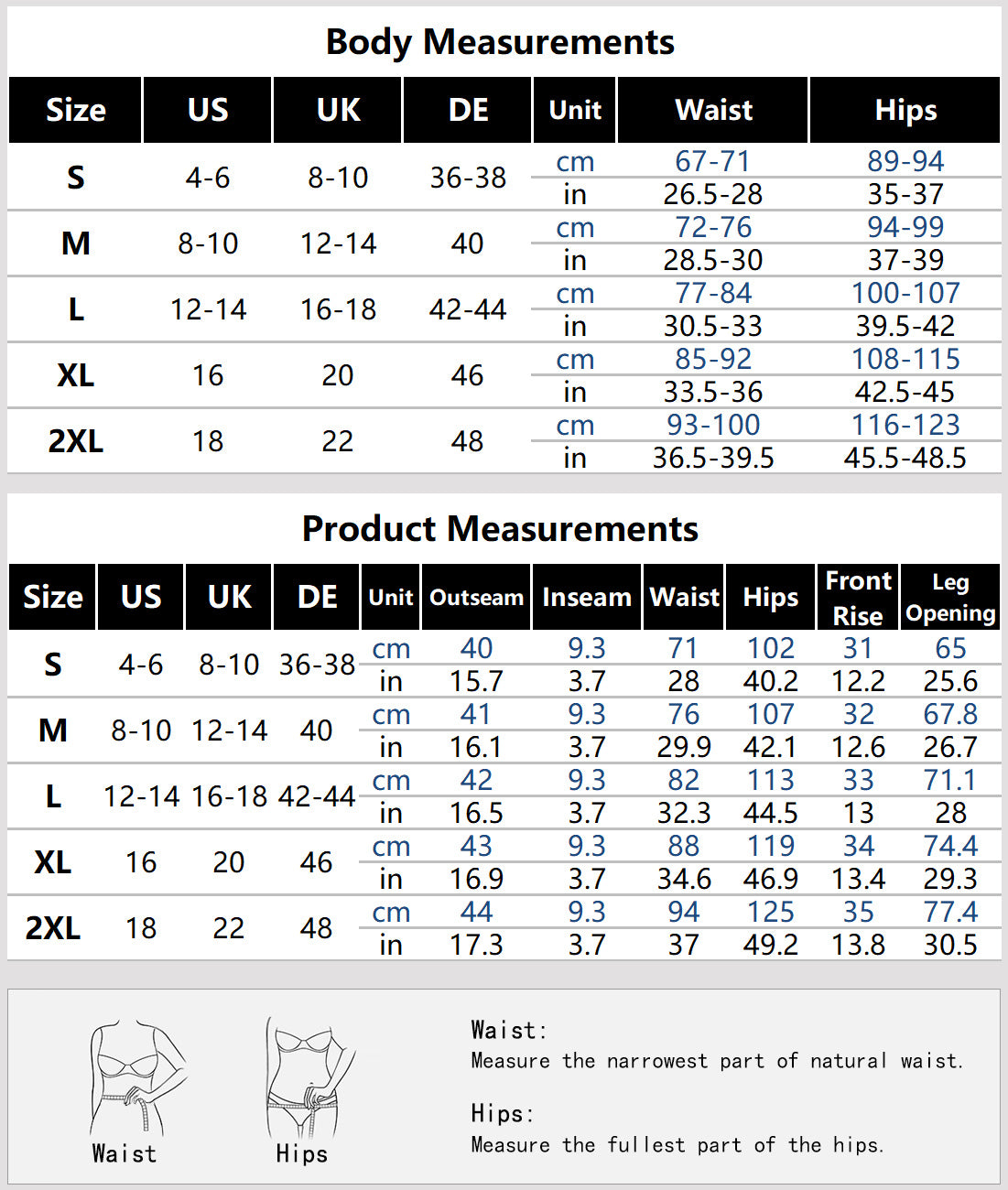Select the Body Measurements title
Image resolution: width=1008 pixels, height=1190 pixels.
(x=500, y=42)
